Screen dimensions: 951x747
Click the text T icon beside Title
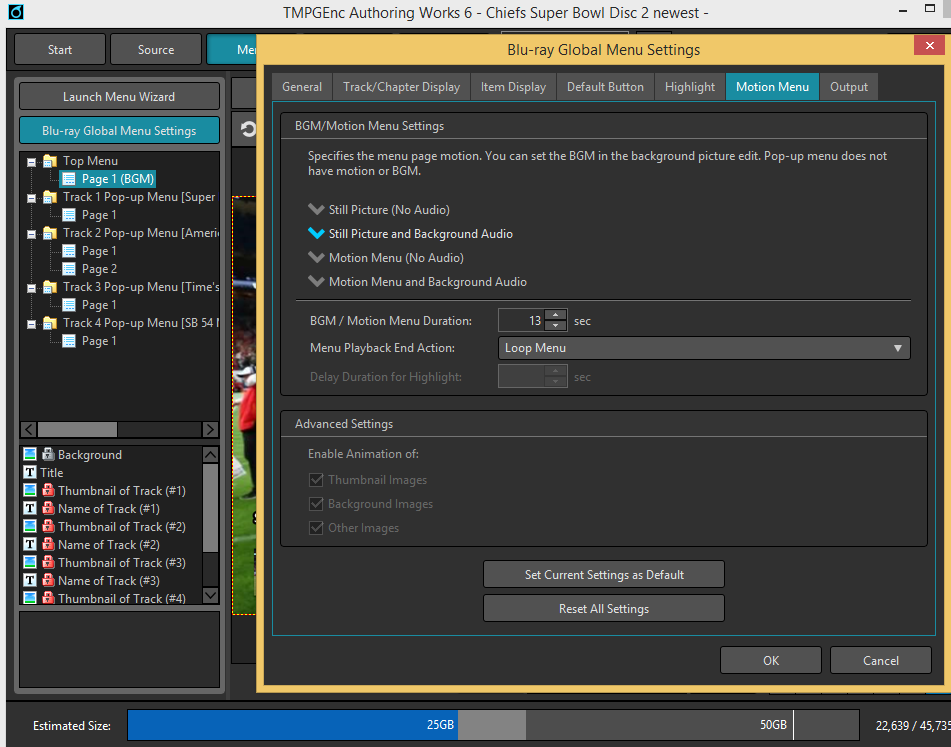pos(30,472)
